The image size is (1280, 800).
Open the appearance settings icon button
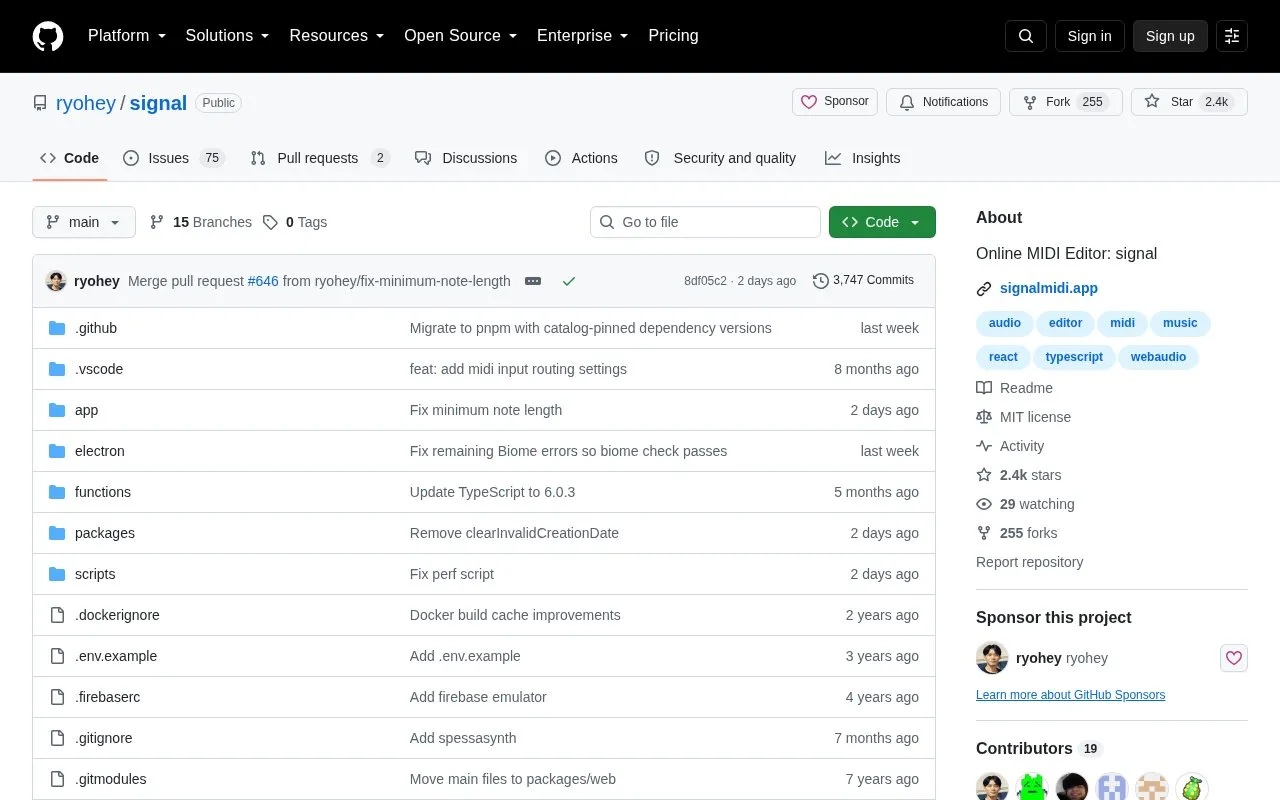coord(1232,36)
